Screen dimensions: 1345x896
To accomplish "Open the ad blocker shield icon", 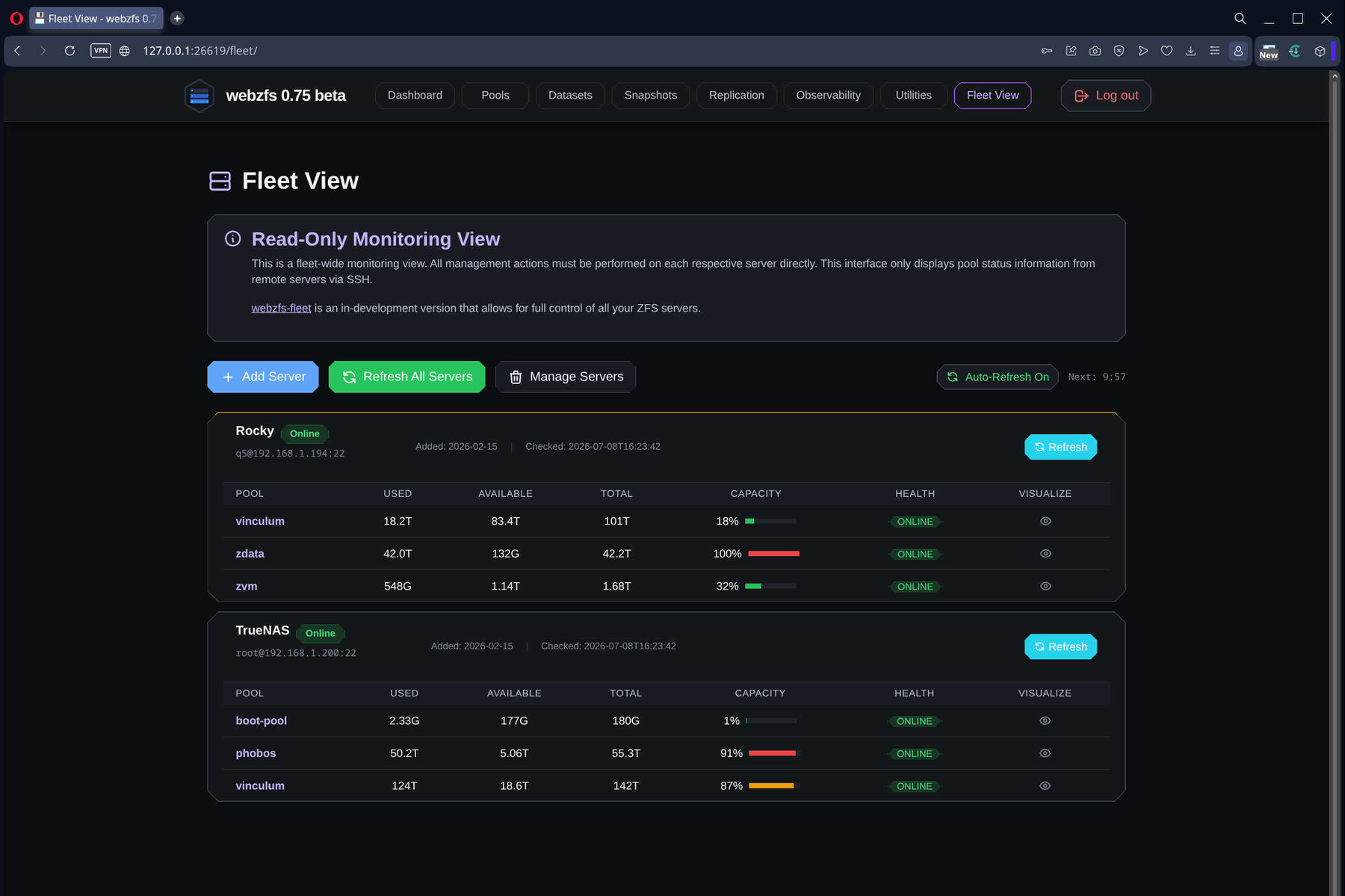I will pos(1119,51).
